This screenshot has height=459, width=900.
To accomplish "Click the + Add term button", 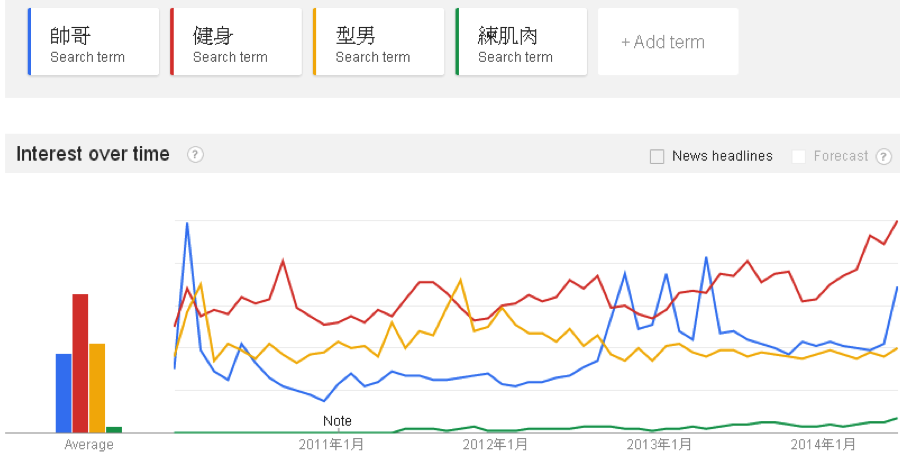I will point(667,42).
